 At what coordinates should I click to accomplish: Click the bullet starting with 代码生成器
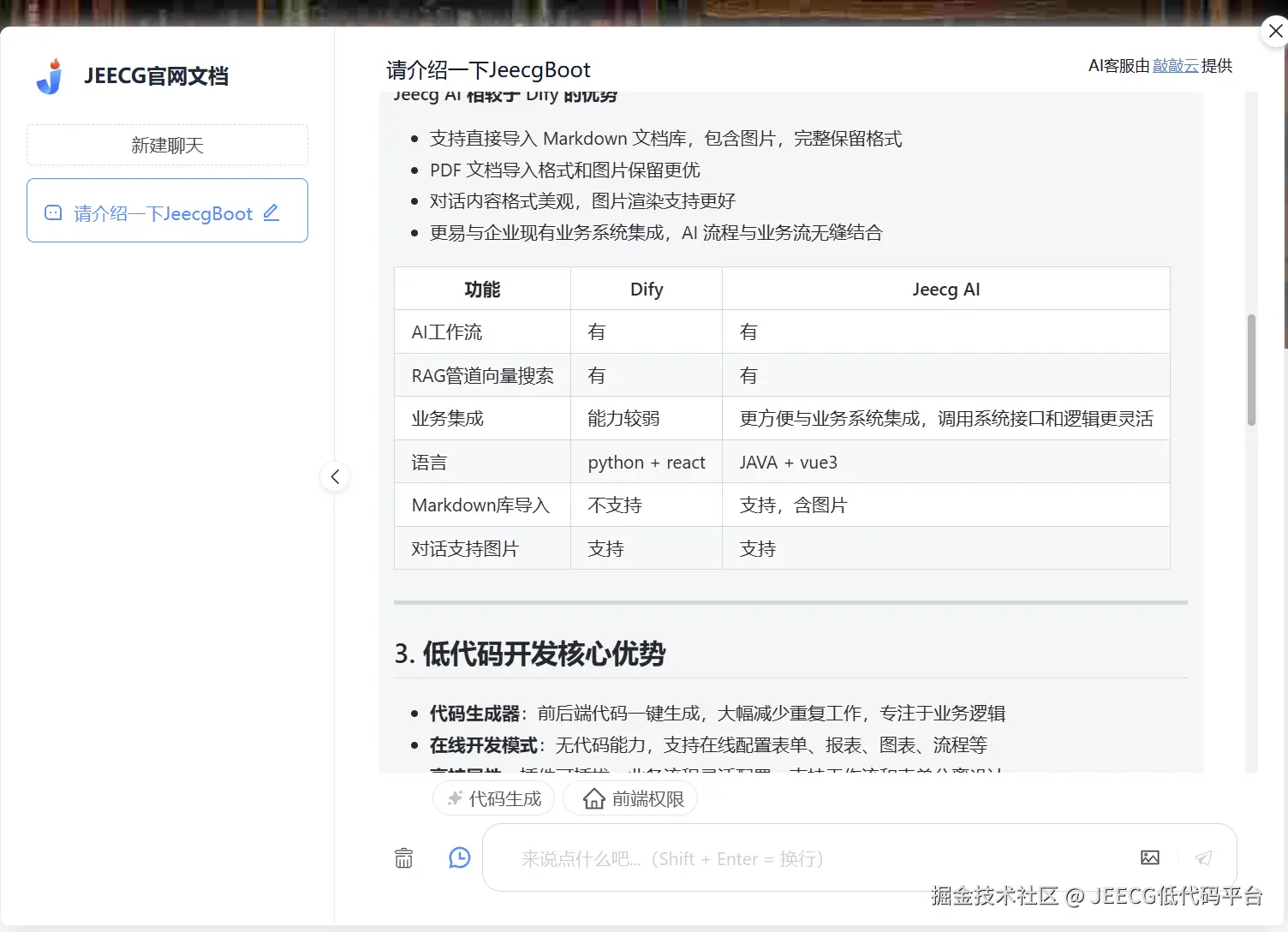coord(718,713)
